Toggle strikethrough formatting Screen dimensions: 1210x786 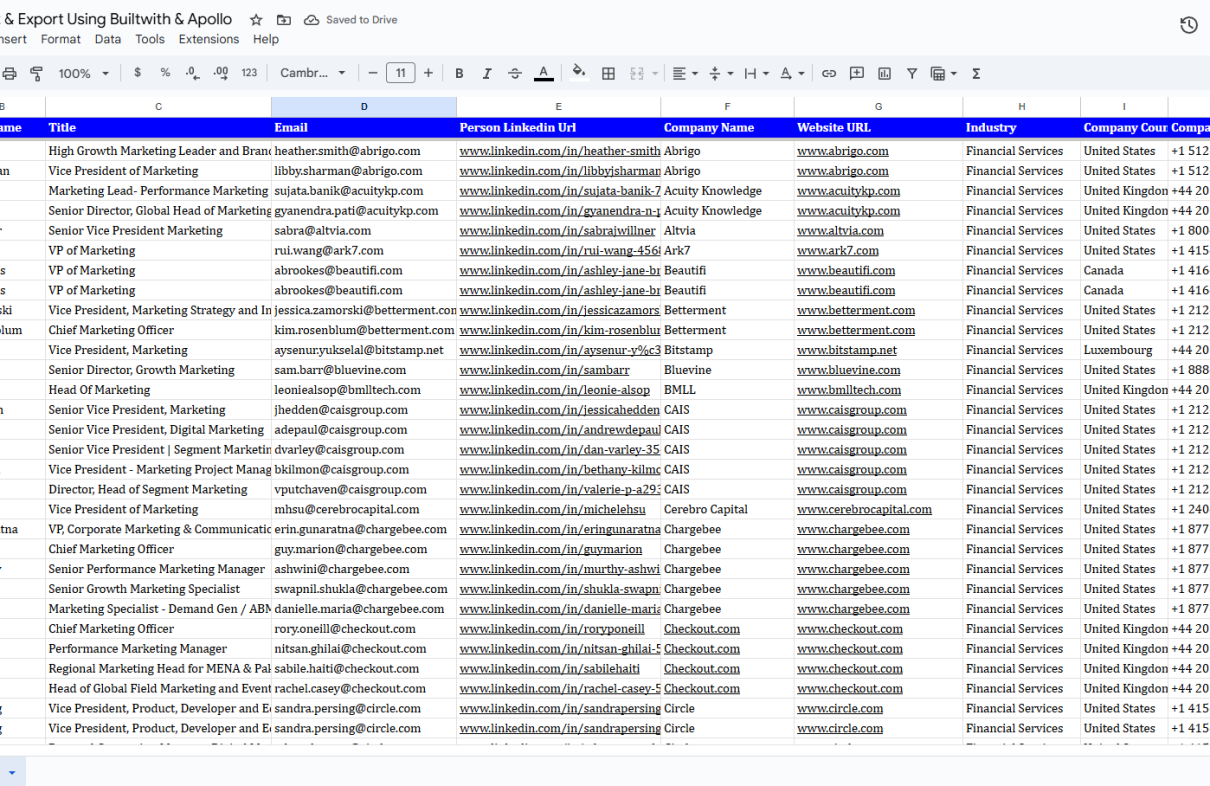point(515,73)
